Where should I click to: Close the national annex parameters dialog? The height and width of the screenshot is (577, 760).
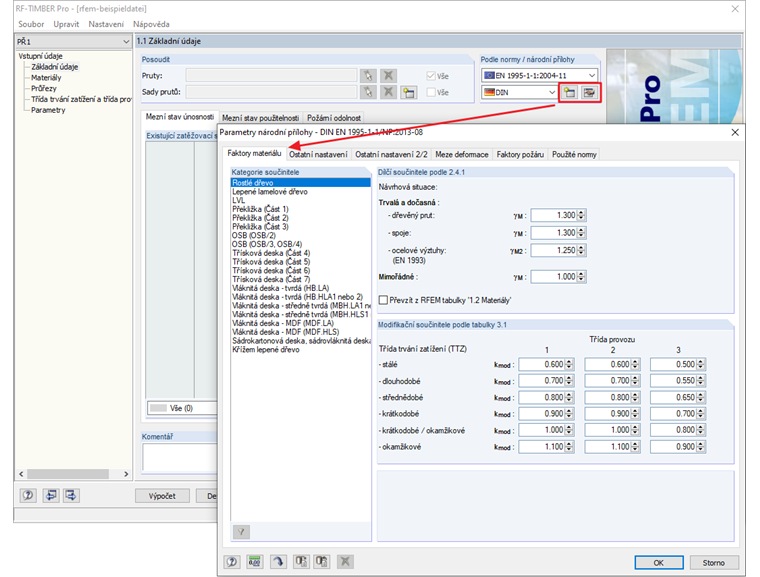tap(735, 132)
